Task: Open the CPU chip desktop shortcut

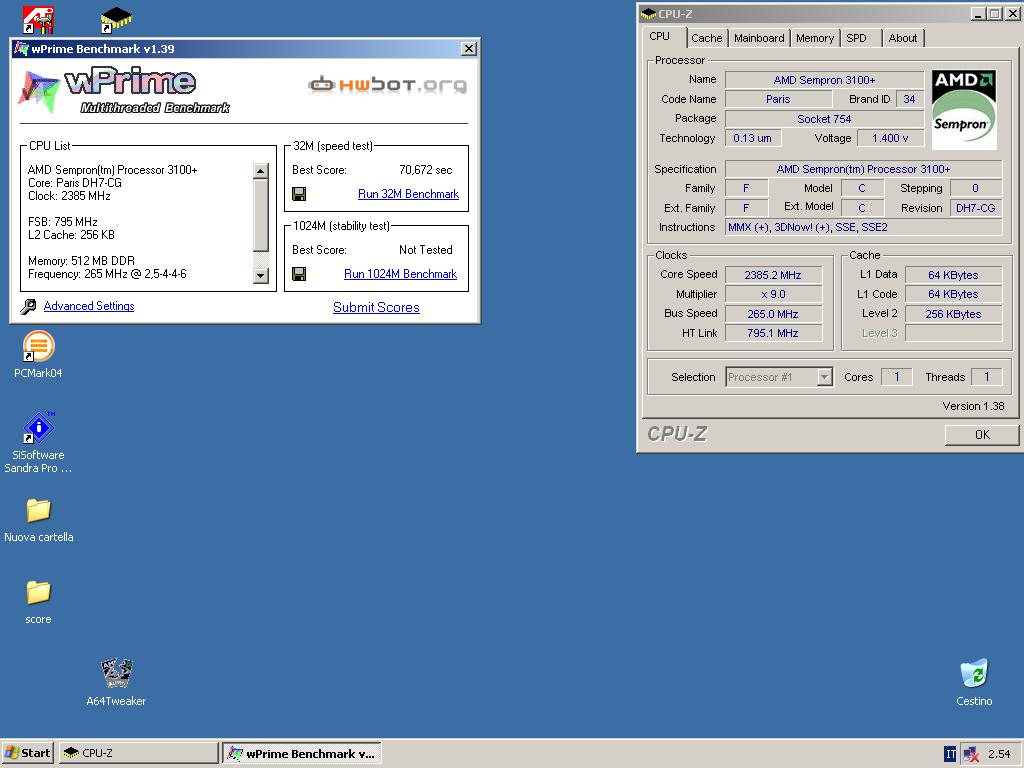Action: [x=116, y=20]
